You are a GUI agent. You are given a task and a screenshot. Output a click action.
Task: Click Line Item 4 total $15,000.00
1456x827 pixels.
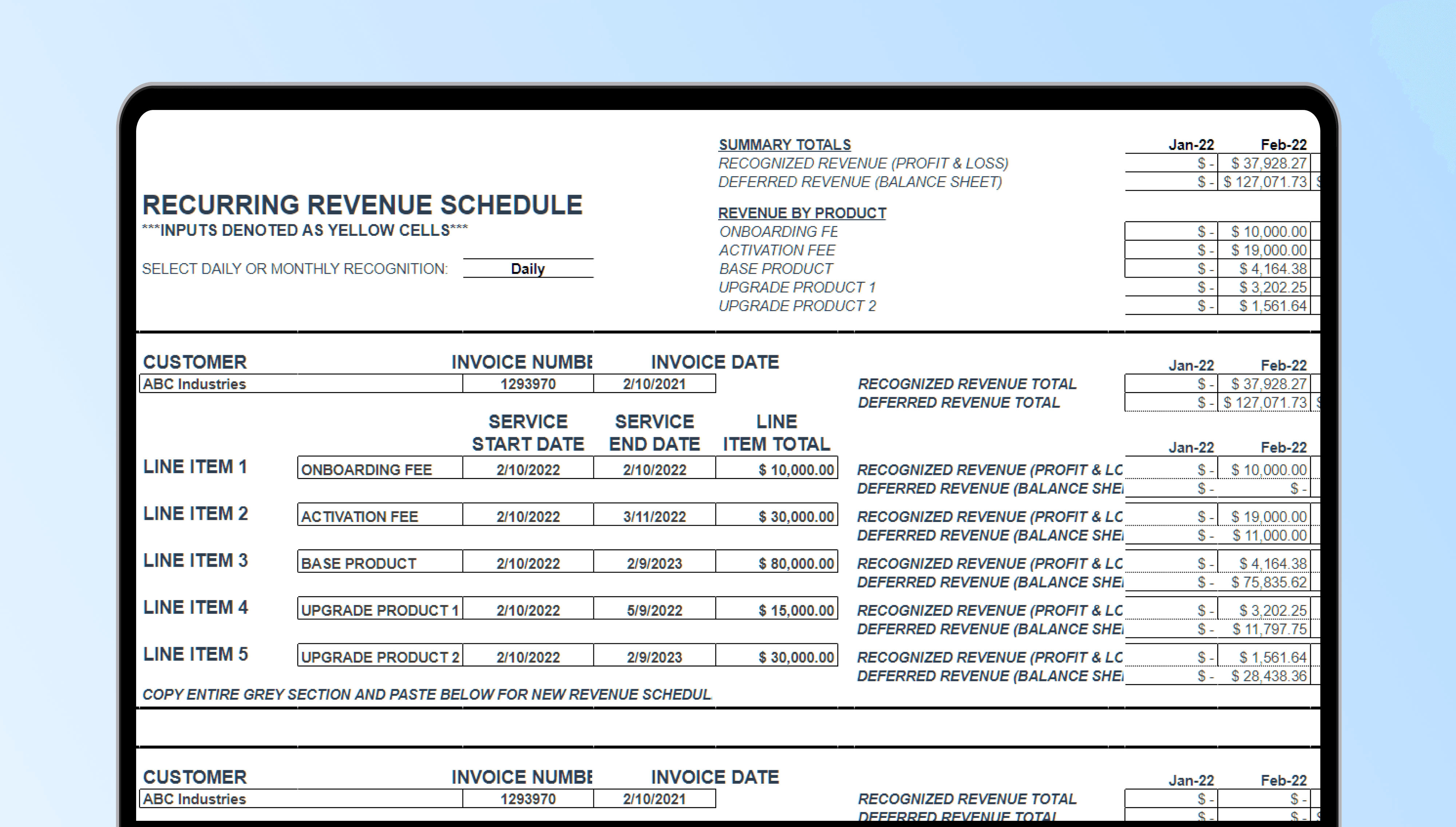click(777, 608)
